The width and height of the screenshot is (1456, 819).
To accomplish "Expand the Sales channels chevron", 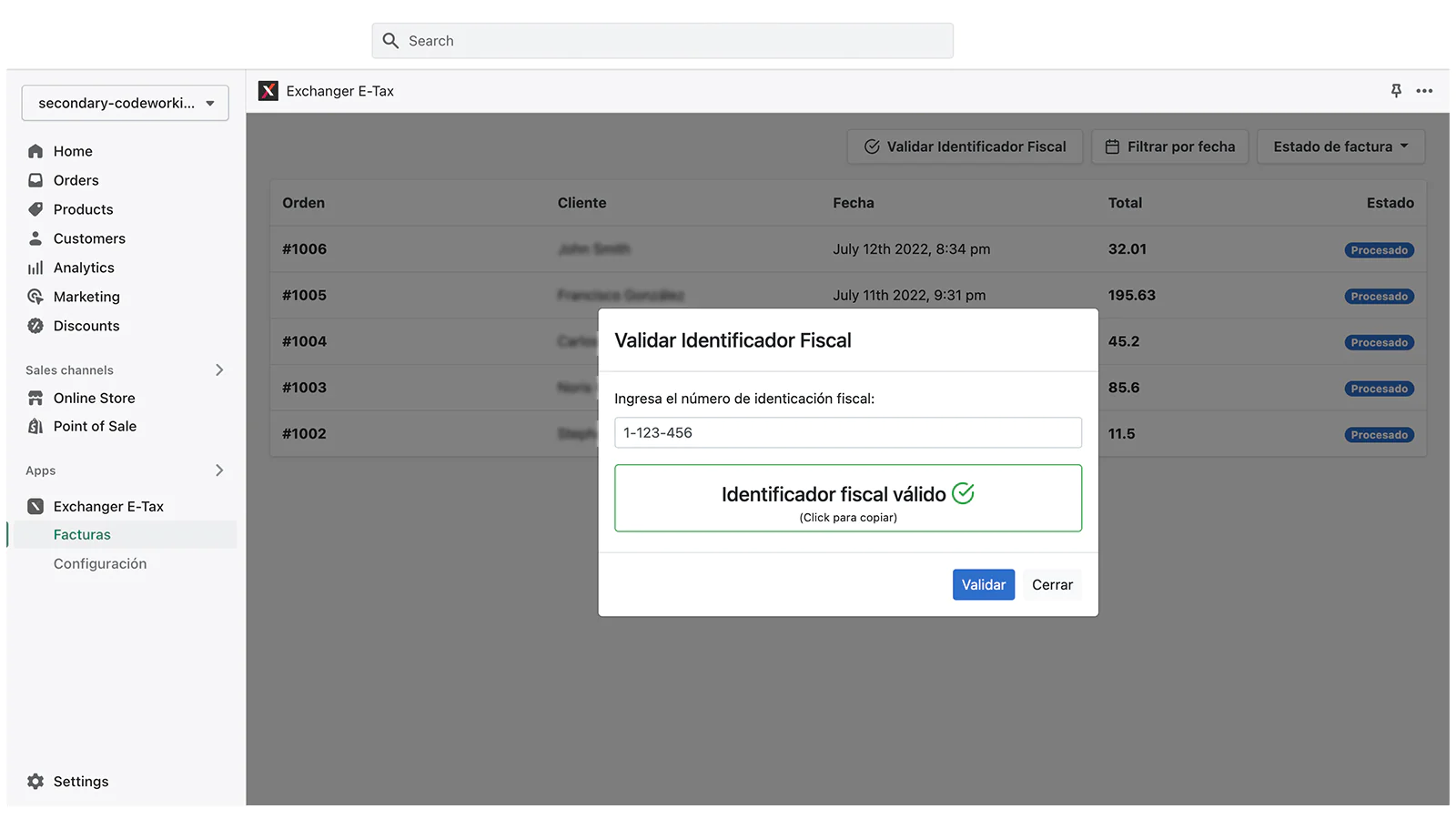I will (219, 369).
